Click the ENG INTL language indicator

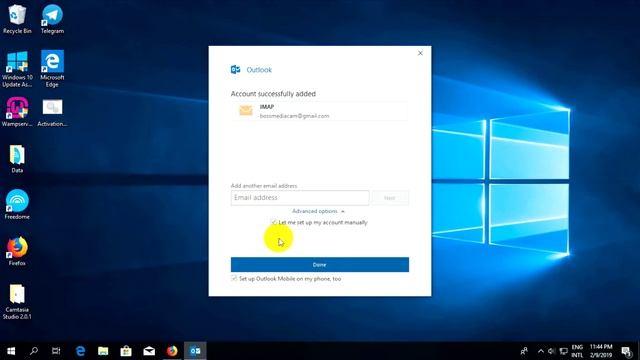point(577,351)
